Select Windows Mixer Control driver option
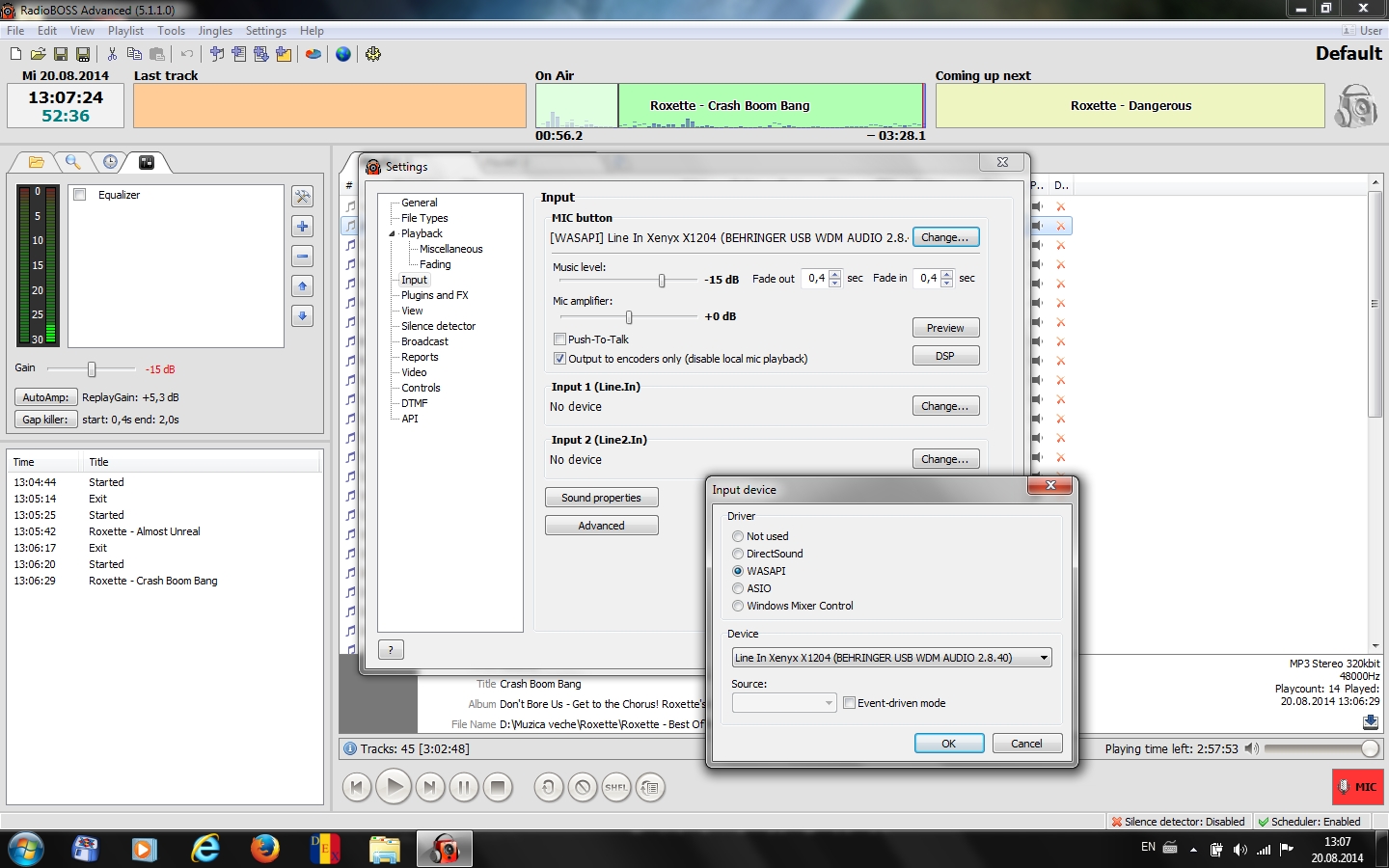Screen dimensions: 1389x868 738,606
